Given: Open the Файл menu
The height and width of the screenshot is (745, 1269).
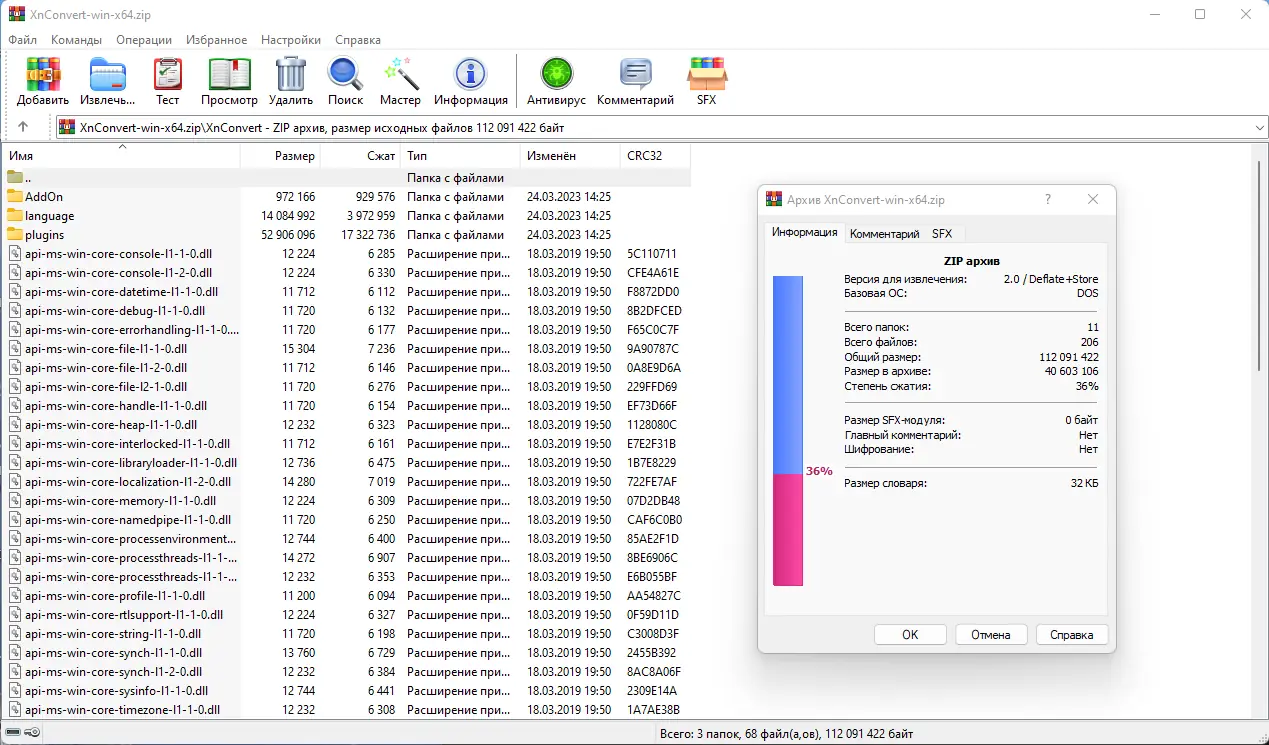Looking at the screenshot, I should point(22,40).
